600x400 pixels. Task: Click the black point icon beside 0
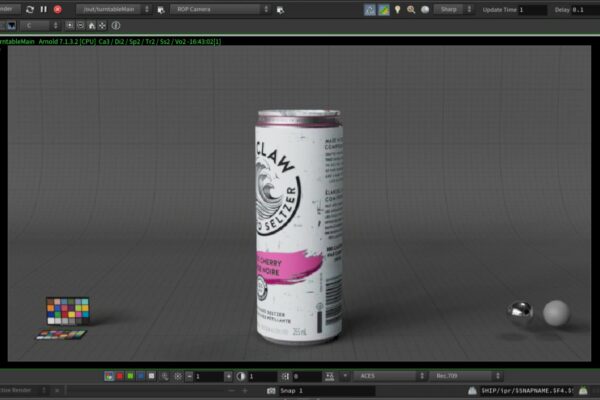pyautogui.click(x=285, y=377)
